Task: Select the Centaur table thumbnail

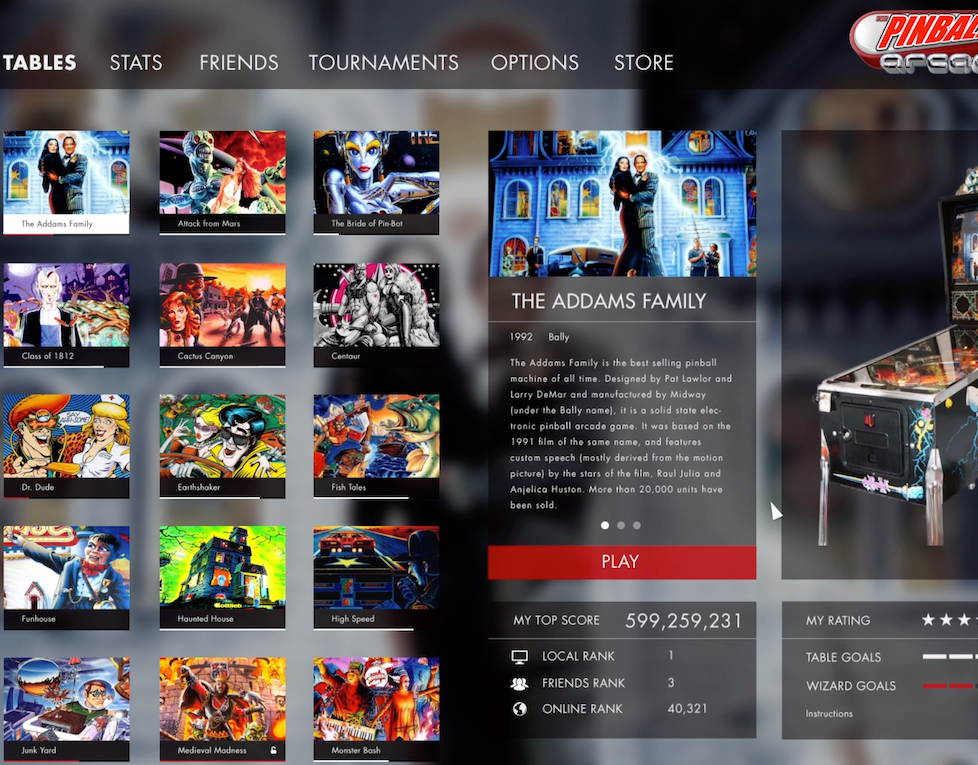Action: (376, 315)
